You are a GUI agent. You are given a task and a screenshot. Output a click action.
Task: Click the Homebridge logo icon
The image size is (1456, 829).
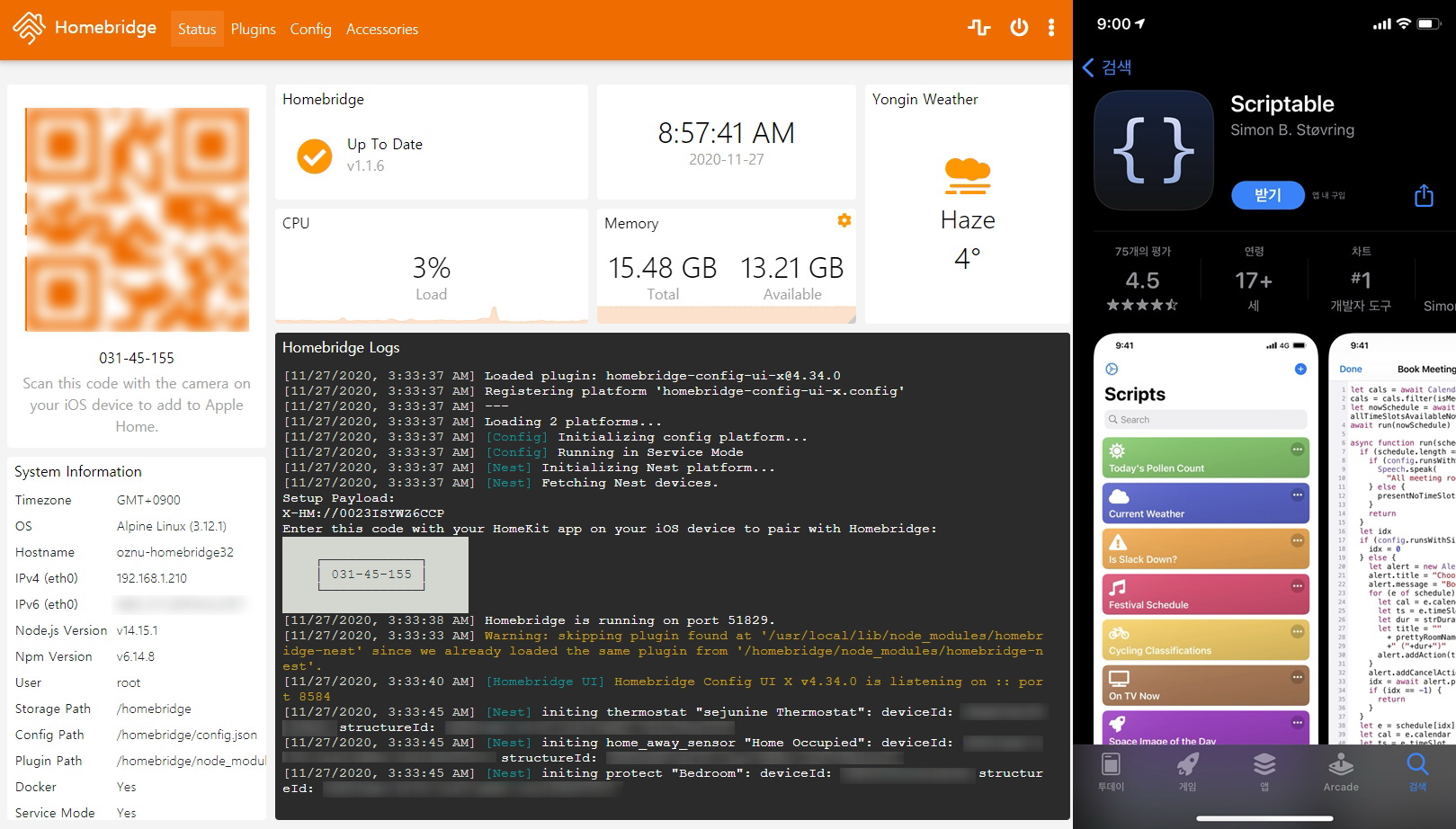29,28
